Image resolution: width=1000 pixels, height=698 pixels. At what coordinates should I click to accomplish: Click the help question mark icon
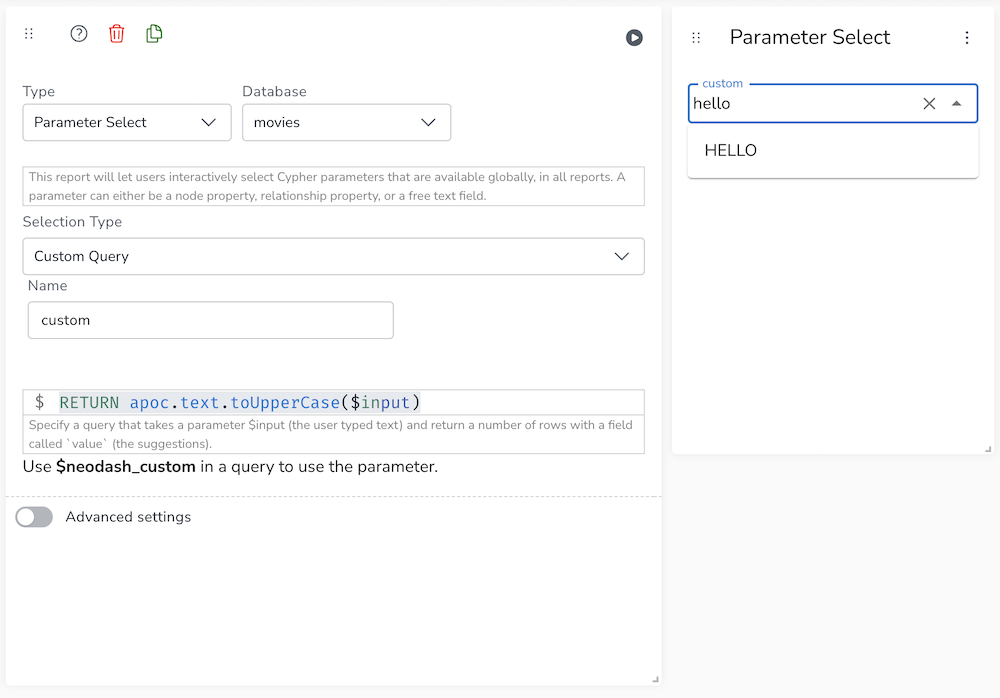[78, 34]
